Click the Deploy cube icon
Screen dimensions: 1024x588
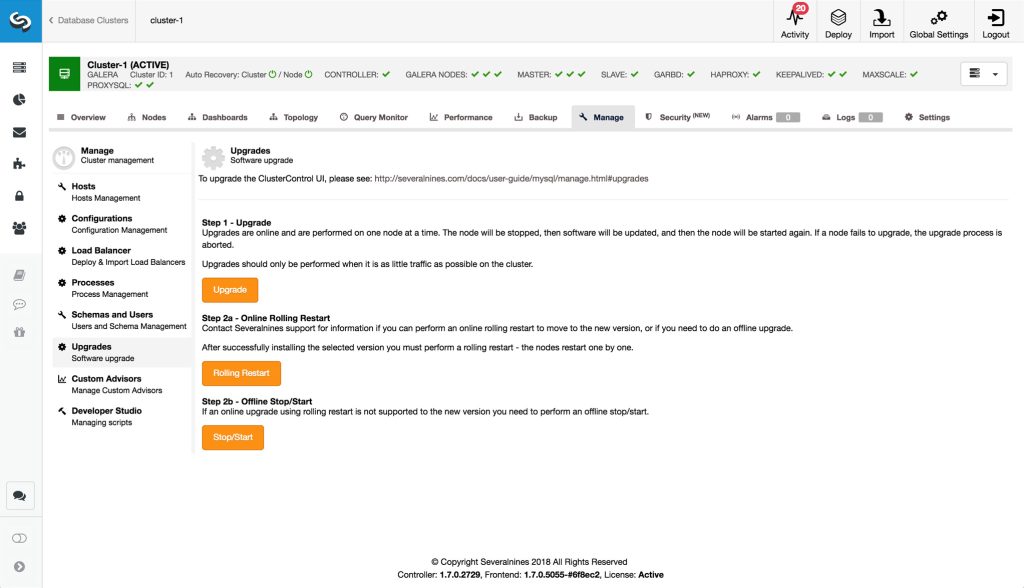click(x=838, y=19)
